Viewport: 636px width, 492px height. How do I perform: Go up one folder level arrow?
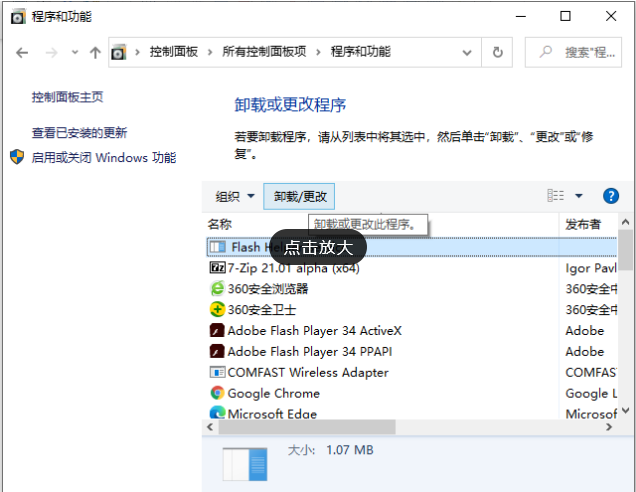point(95,52)
